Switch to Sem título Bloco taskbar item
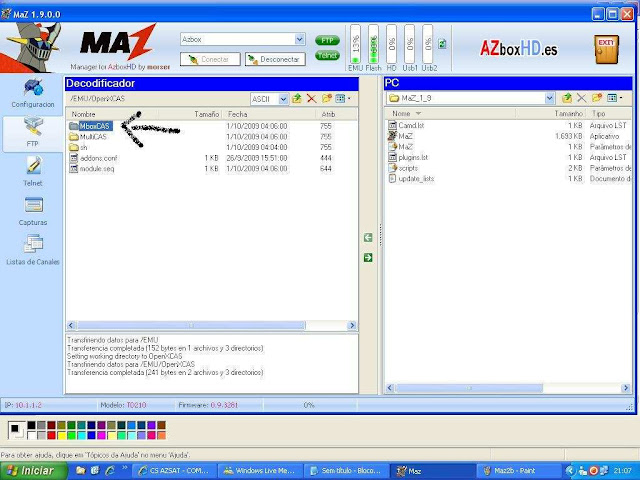This screenshot has width=640, height=480. click(346, 471)
